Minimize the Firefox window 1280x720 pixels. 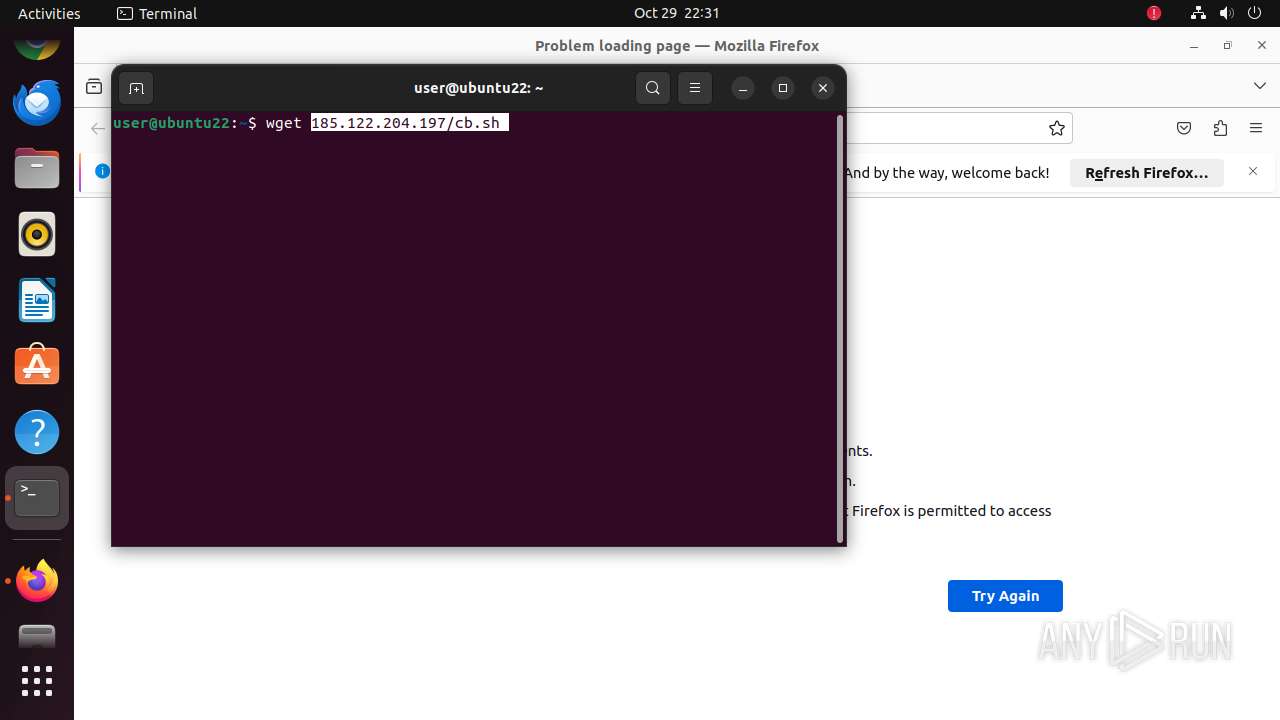coord(1194,46)
